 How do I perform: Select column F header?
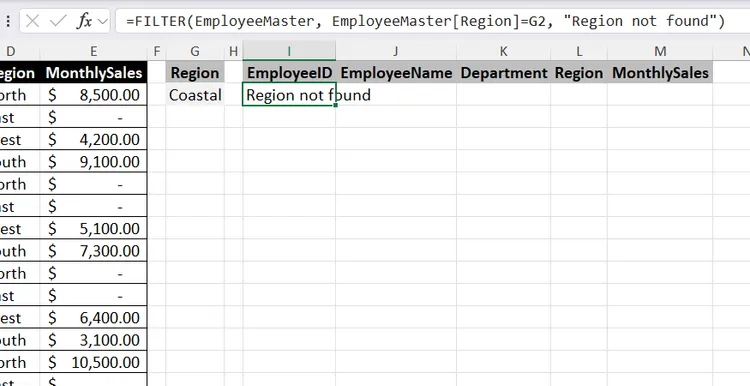click(156, 51)
